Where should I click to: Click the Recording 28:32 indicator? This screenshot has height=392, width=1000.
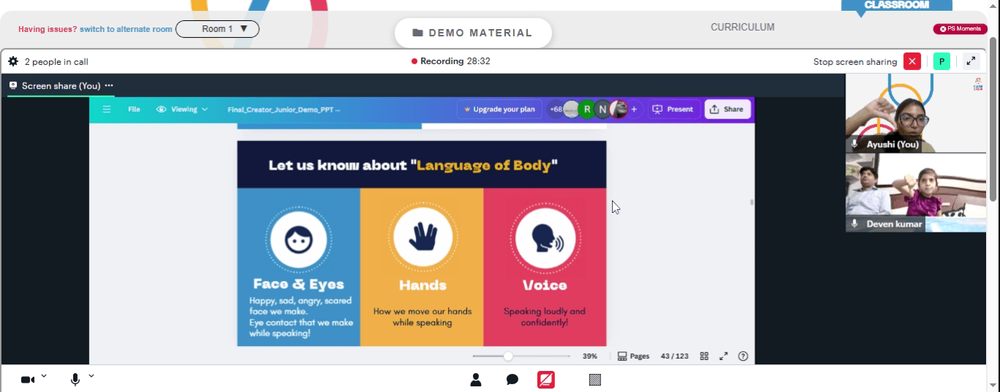(x=451, y=61)
